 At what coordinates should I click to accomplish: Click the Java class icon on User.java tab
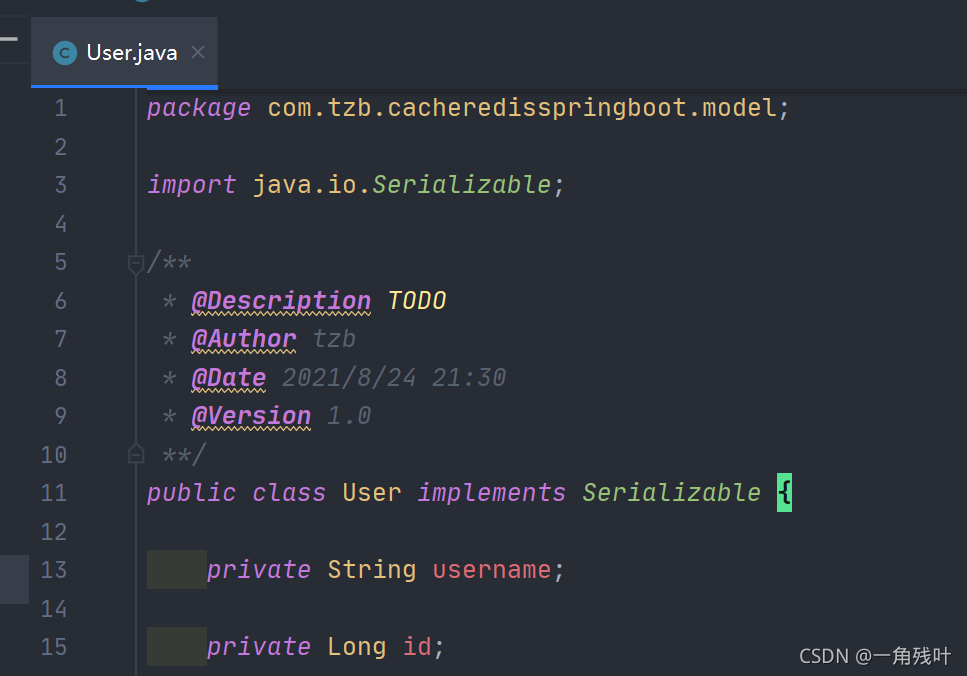(x=65, y=53)
